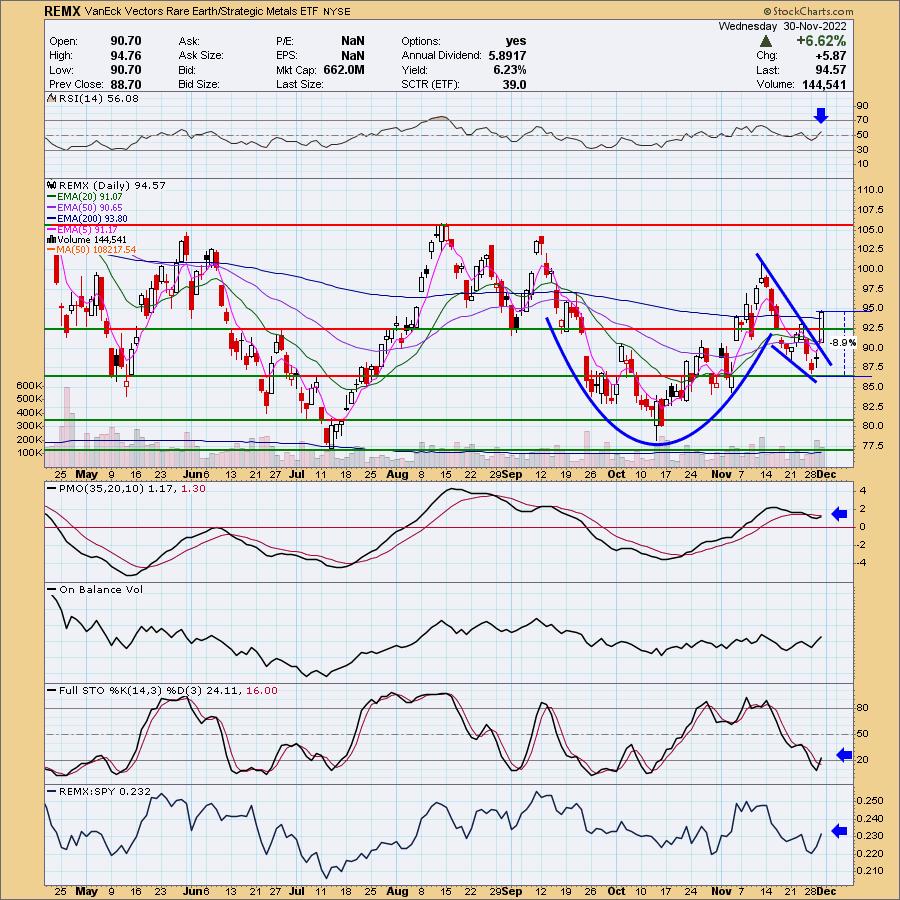
Task: Click the 110.0 price axis label
Action: point(871,190)
